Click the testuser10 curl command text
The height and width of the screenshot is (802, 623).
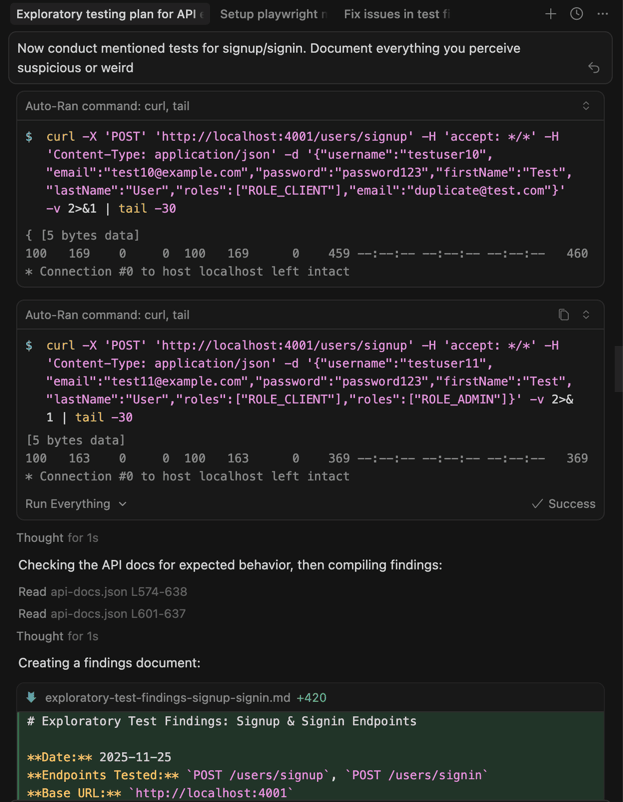pyautogui.click(x=309, y=172)
